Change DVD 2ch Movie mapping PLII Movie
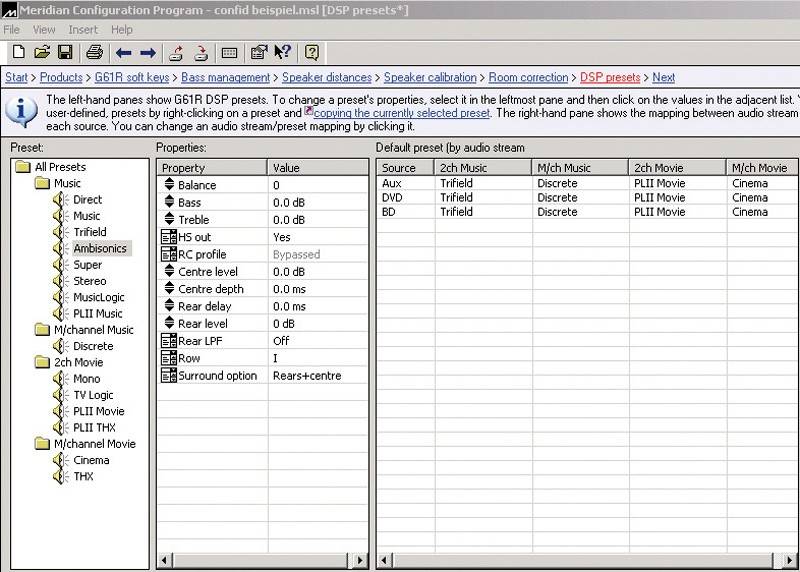This screenshot has width=800, height=572. (660, 197)
